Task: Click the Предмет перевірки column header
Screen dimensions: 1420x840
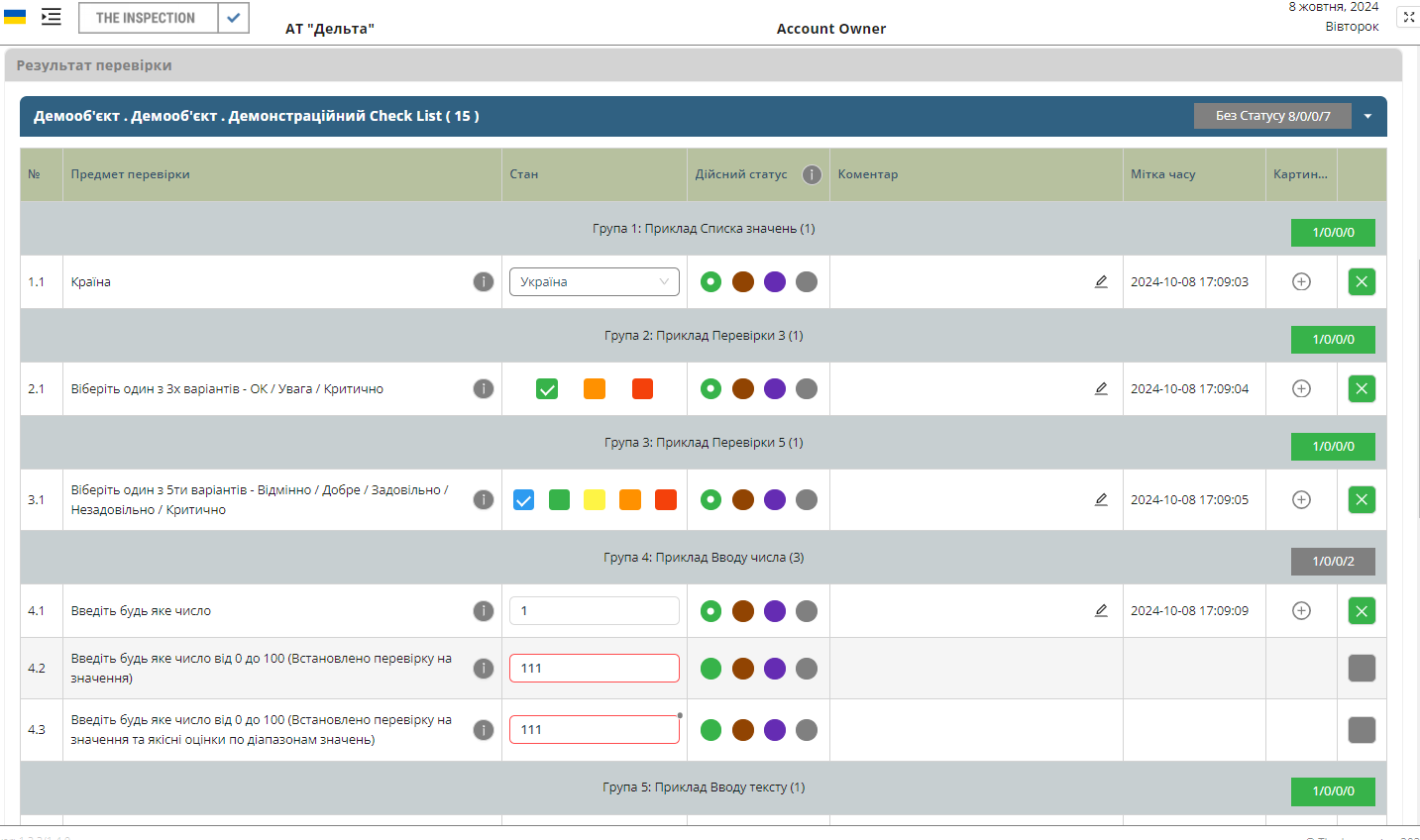Action: coord(131,174)
